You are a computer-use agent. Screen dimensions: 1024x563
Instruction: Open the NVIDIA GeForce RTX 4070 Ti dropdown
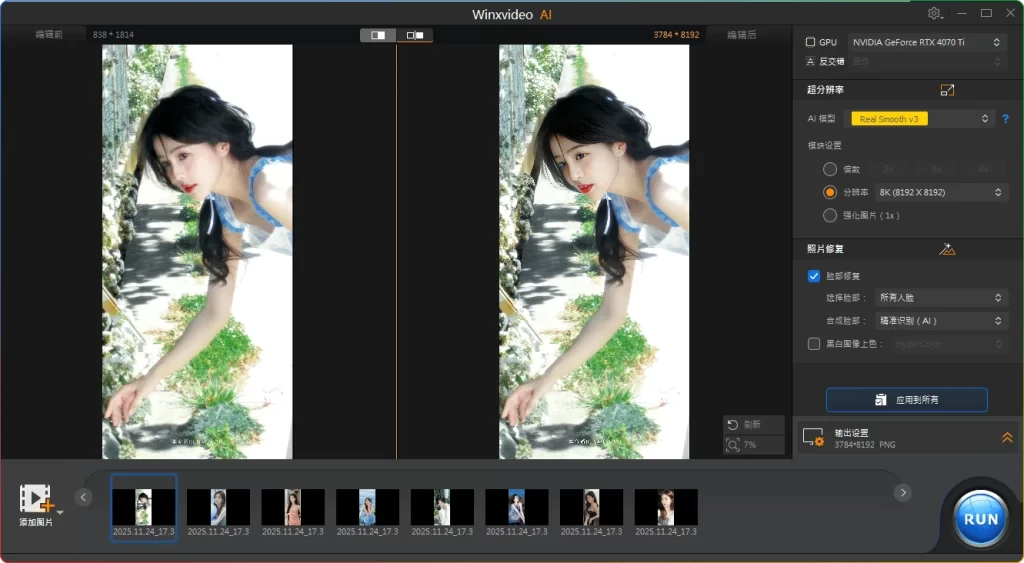[x=926, y=42]
